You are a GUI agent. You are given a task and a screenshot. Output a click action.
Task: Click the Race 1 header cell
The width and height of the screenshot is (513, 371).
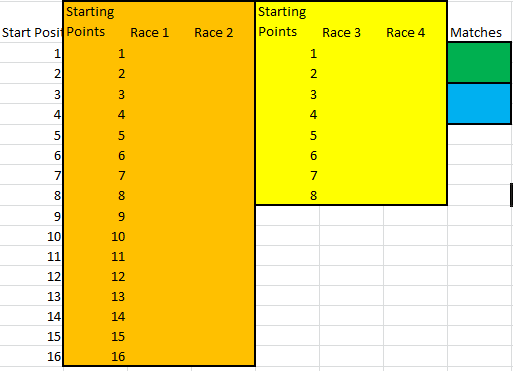(x=150, y=33)
